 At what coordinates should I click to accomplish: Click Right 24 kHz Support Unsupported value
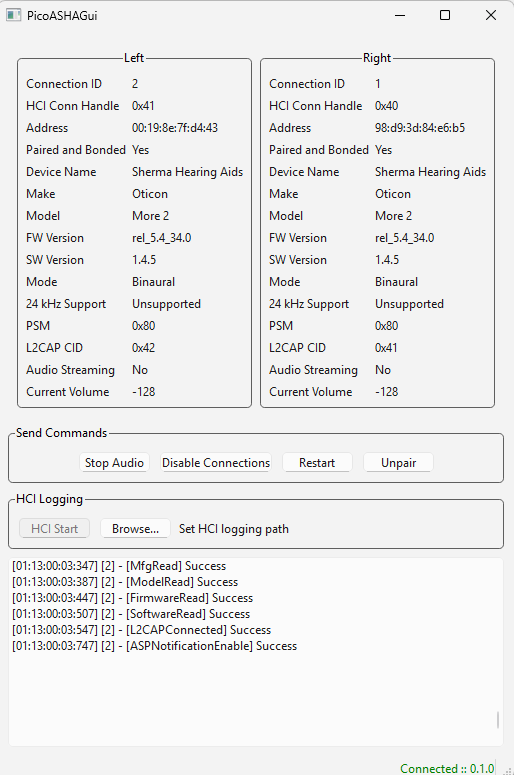click(409, 304)
